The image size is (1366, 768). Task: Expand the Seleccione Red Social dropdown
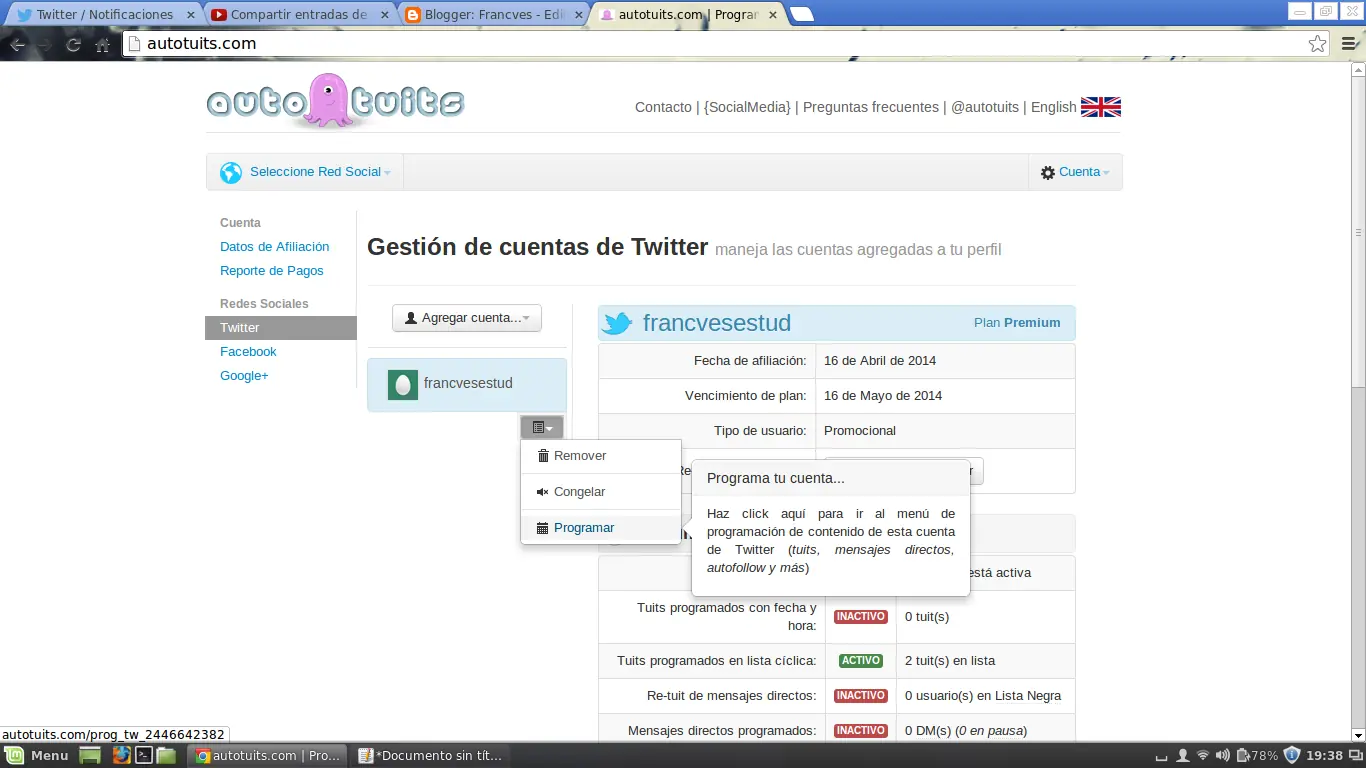(306, 172)
